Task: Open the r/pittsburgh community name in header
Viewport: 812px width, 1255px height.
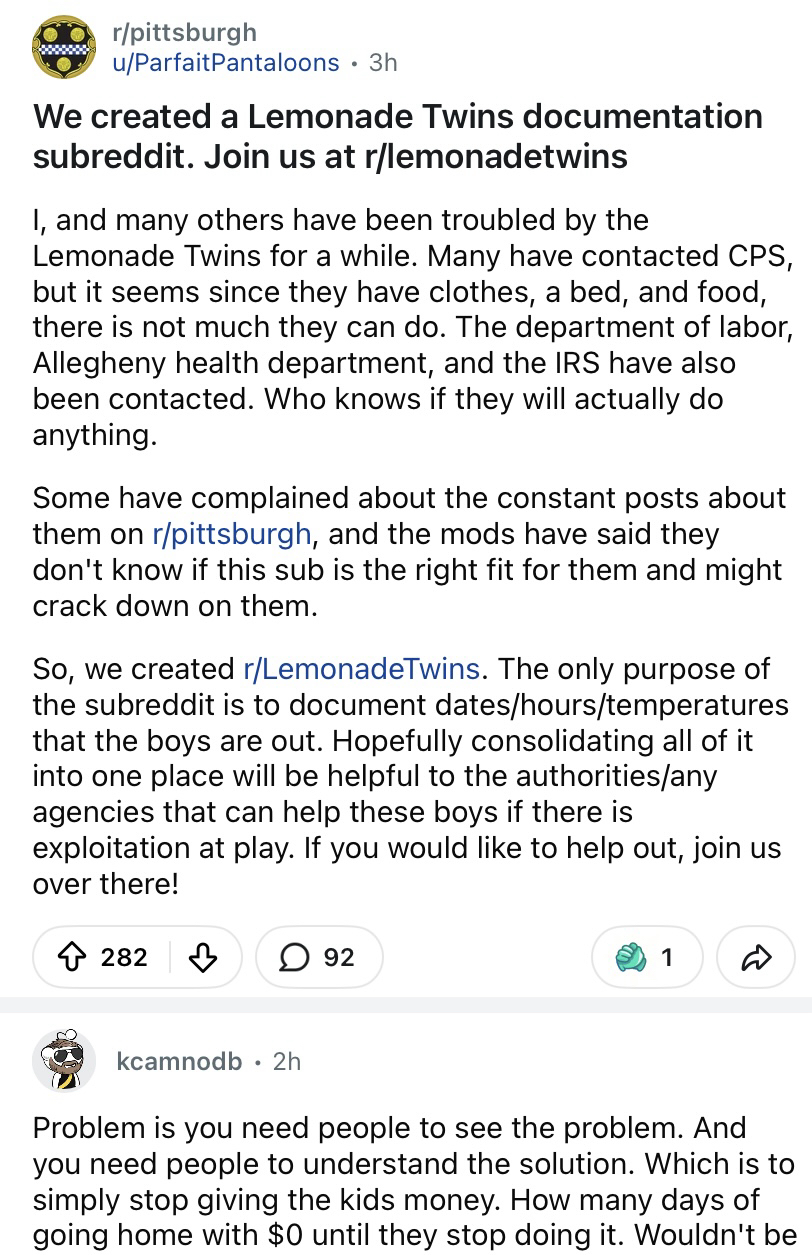Action: click(x=183, y=32)
